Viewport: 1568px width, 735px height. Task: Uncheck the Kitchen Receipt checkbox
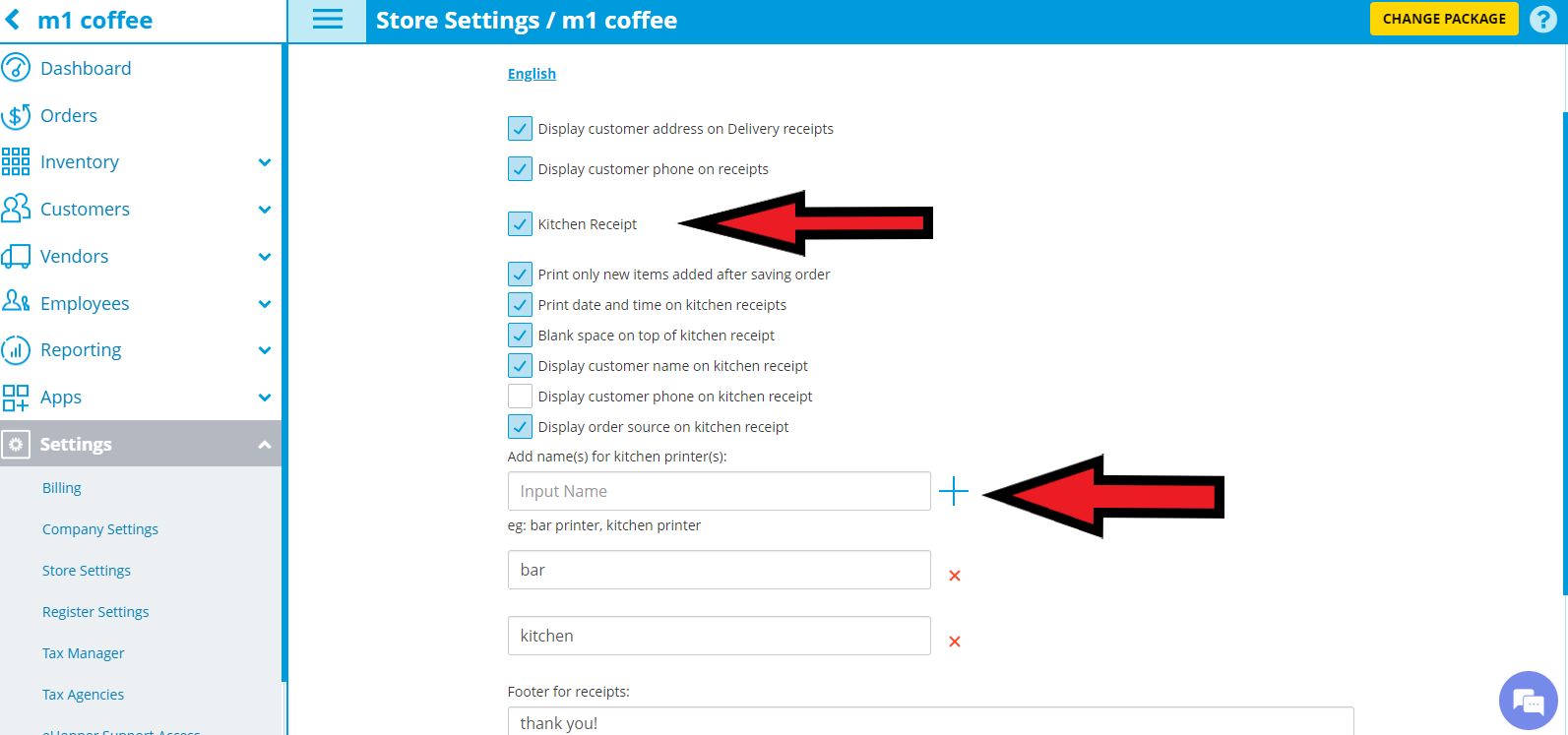pyautogui.click(x=520, y=224)
